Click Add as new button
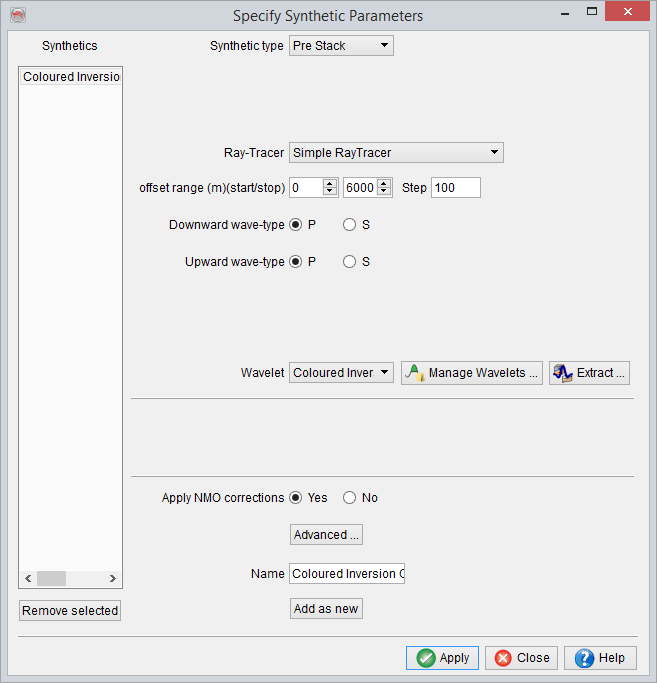The height and width of the screenshot is (683, 657). click(326, 609)
